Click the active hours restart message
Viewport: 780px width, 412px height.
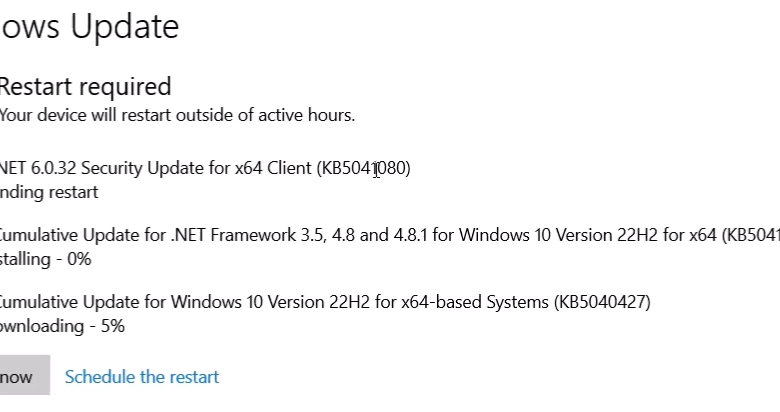click(x=177, y=115)
